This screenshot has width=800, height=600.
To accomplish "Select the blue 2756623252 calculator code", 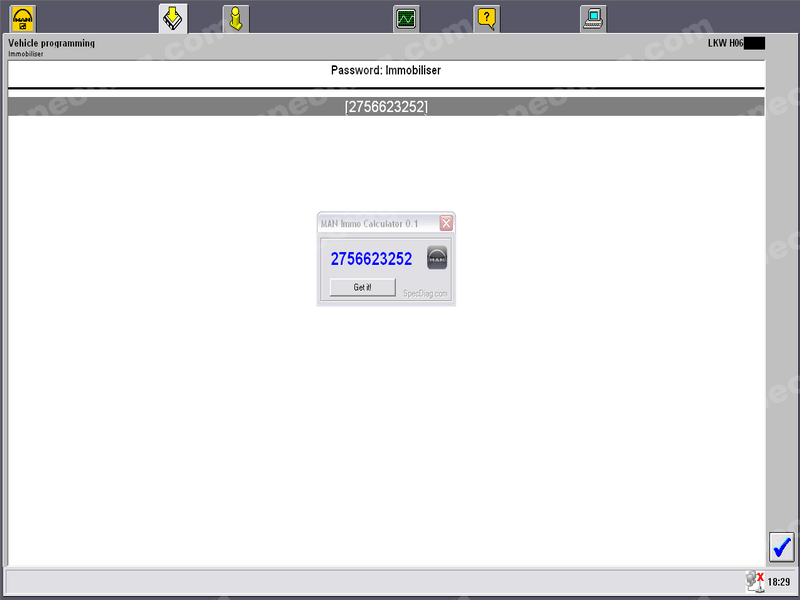I will click(371, 259).
